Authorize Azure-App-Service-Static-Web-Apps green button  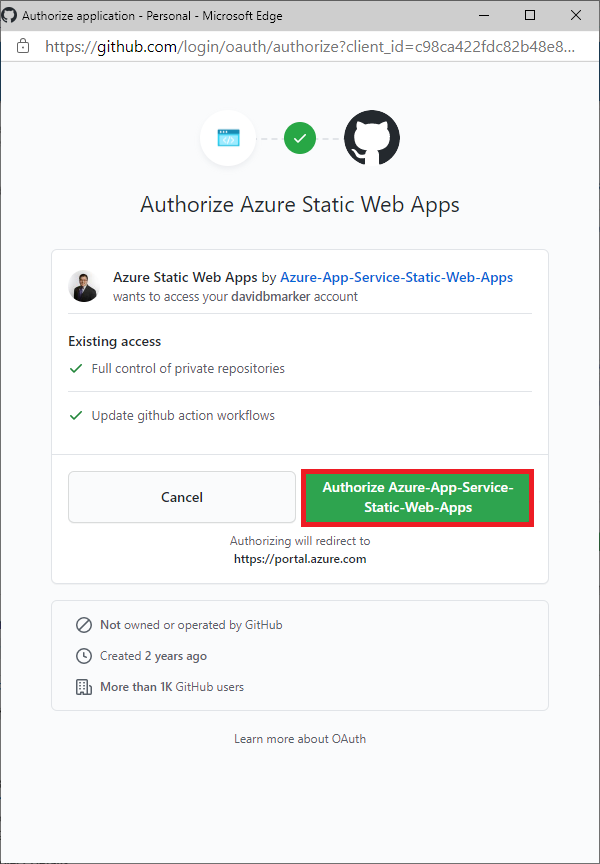(418, 498)
